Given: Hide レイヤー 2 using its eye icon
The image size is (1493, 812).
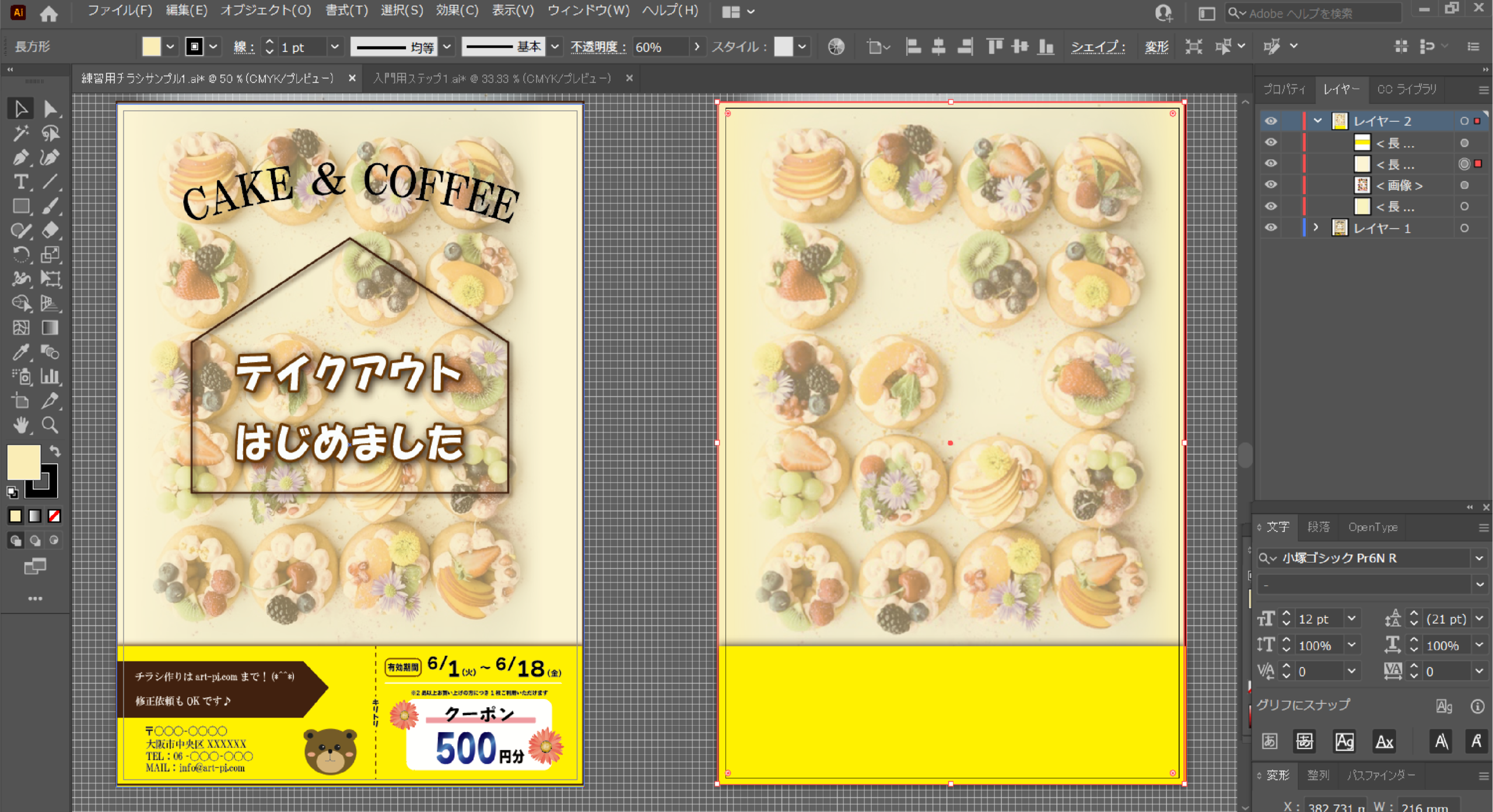Looking at the screenshot, I should (x=1271, y=121).
